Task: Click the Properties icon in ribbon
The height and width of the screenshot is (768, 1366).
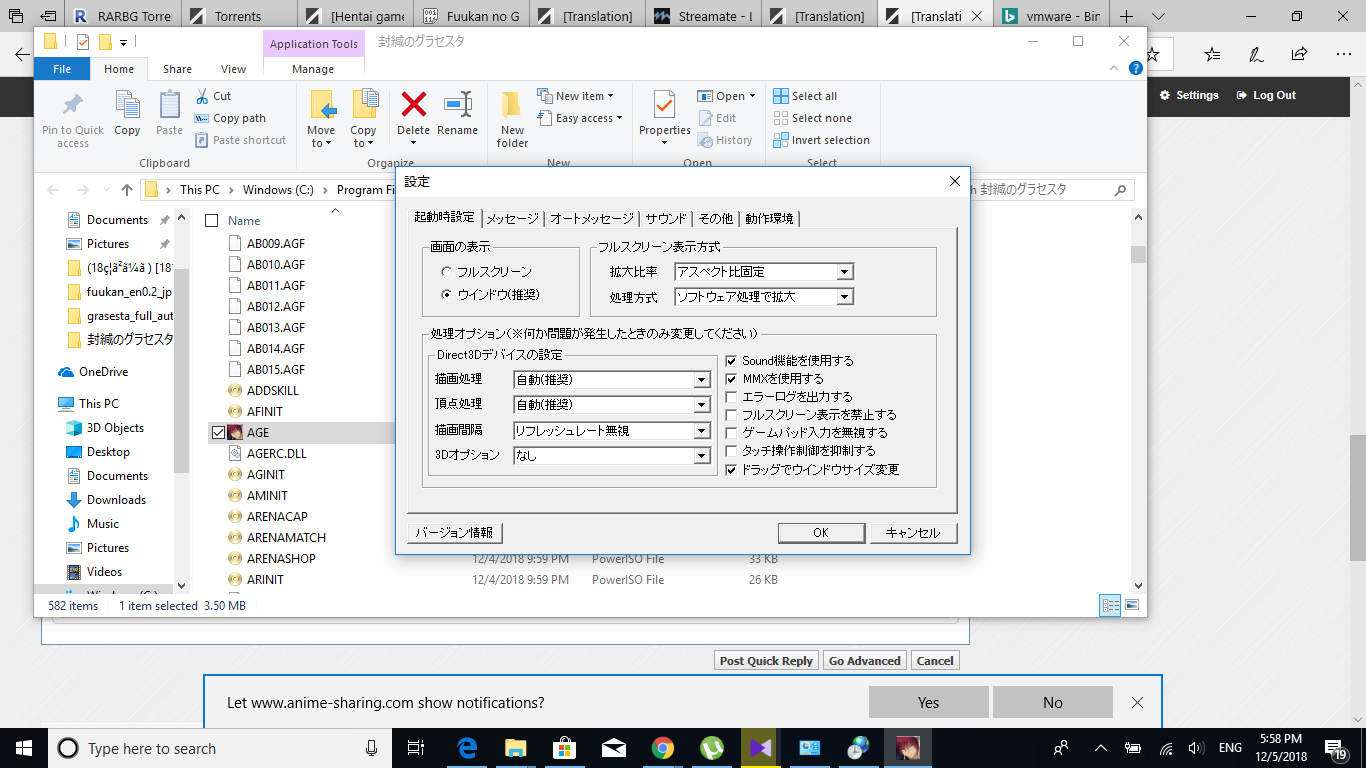Action: (664, 105)
